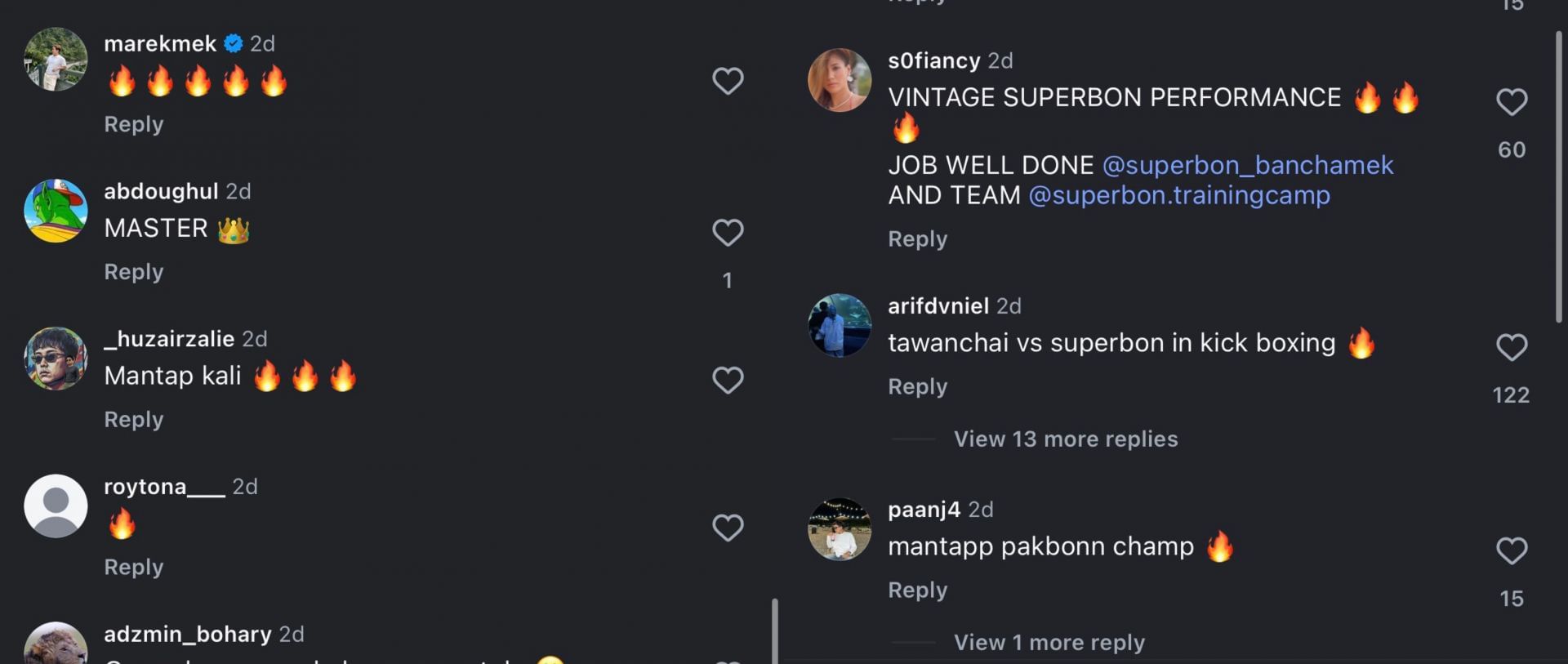
Task: Open abdoughul's cartoon avatar
Action: coord(56,211)
